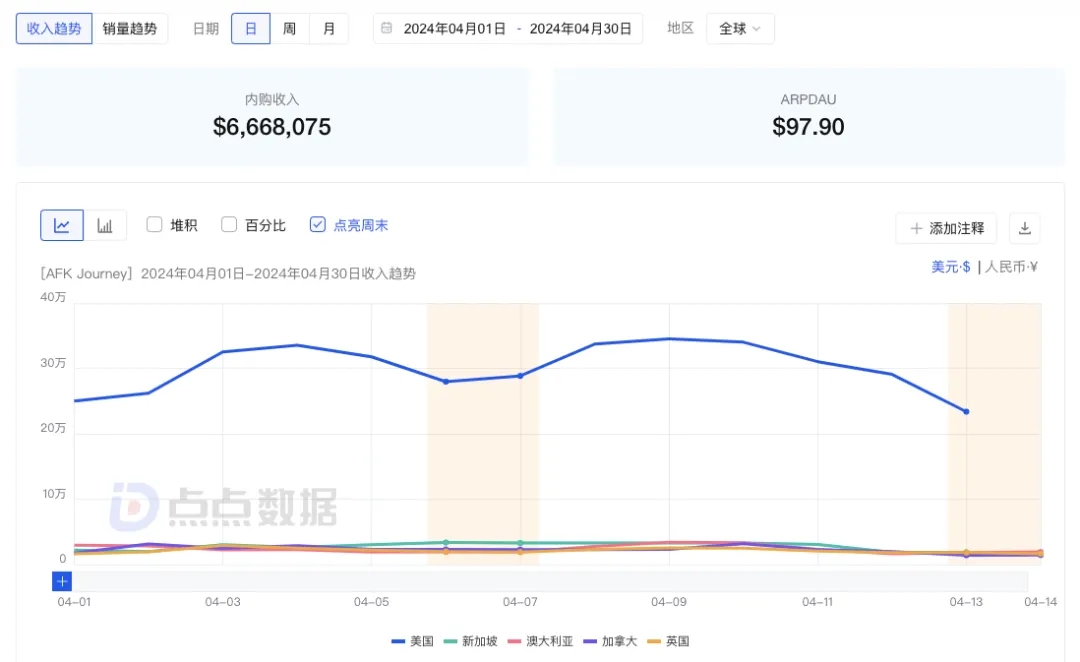Click the 添加注释 add annotation button

[x=946, y=228]
